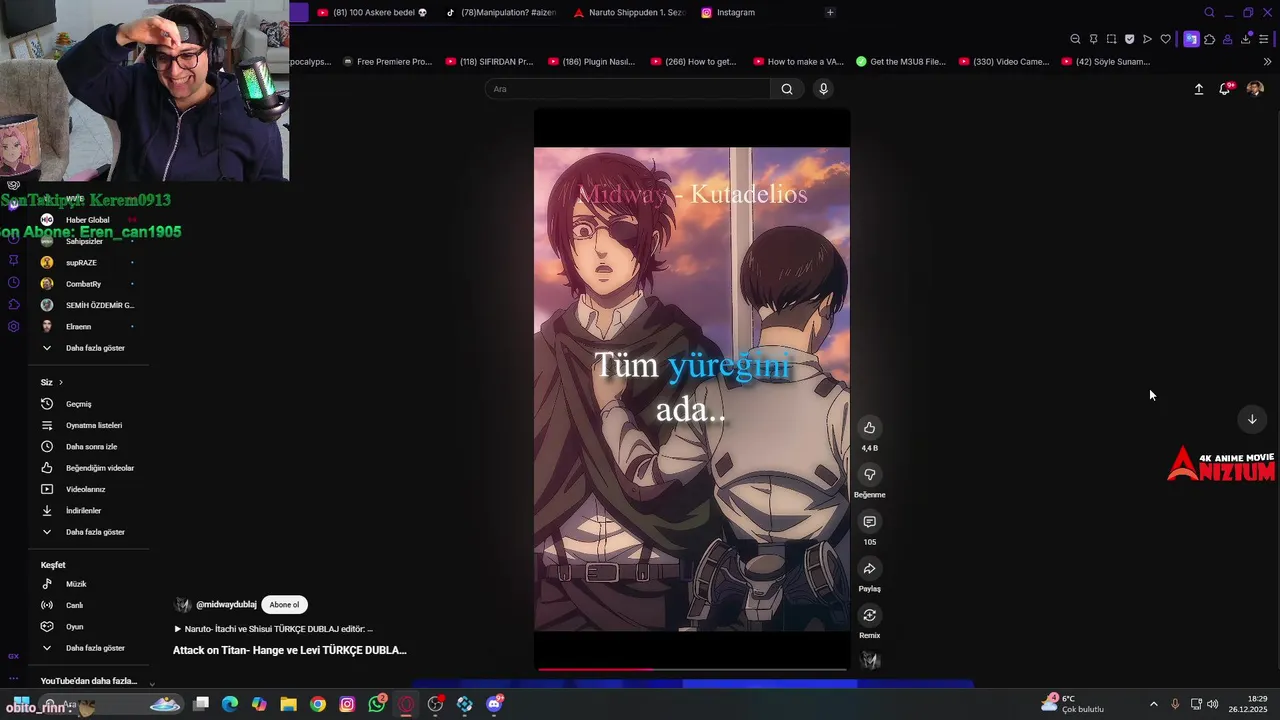
Task: Open the browser downloads icon
Action: pyautogui.click(x=1245, y=39)
